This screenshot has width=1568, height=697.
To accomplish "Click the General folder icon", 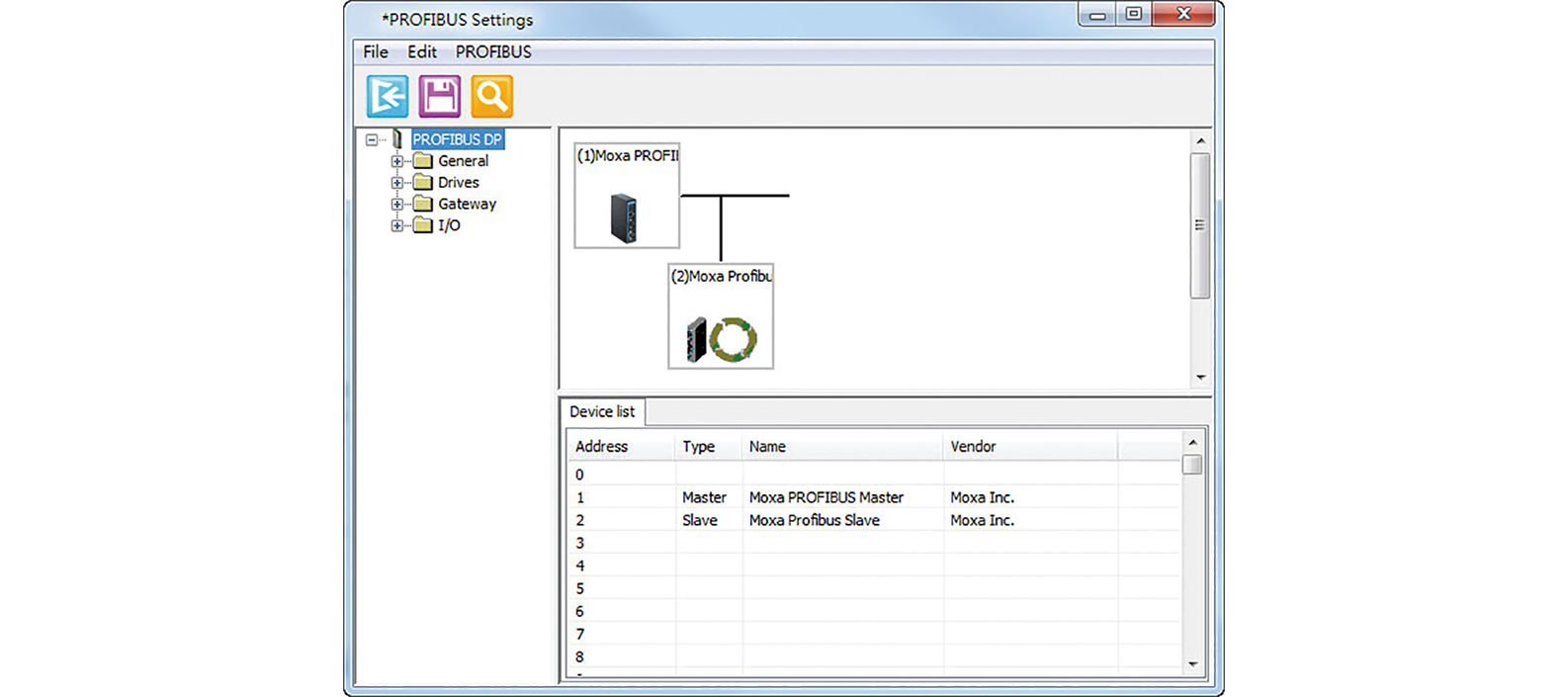I will (x=423, y=161).
